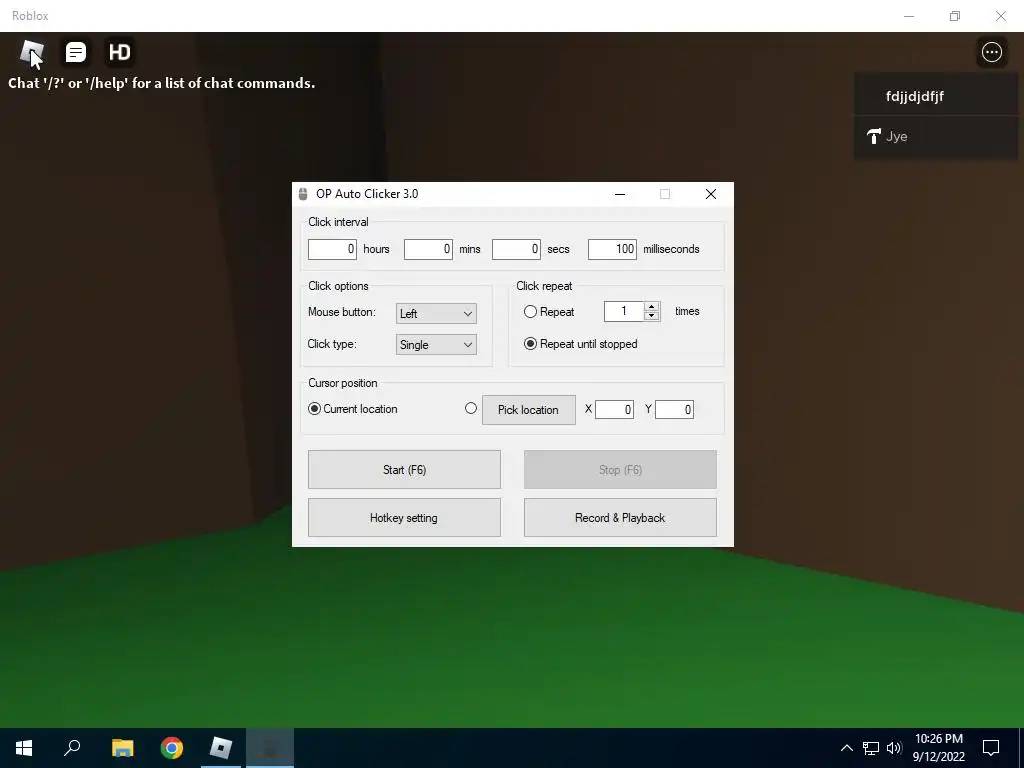
Task: Open the Windows Start menu
Action: click(24, 748)
